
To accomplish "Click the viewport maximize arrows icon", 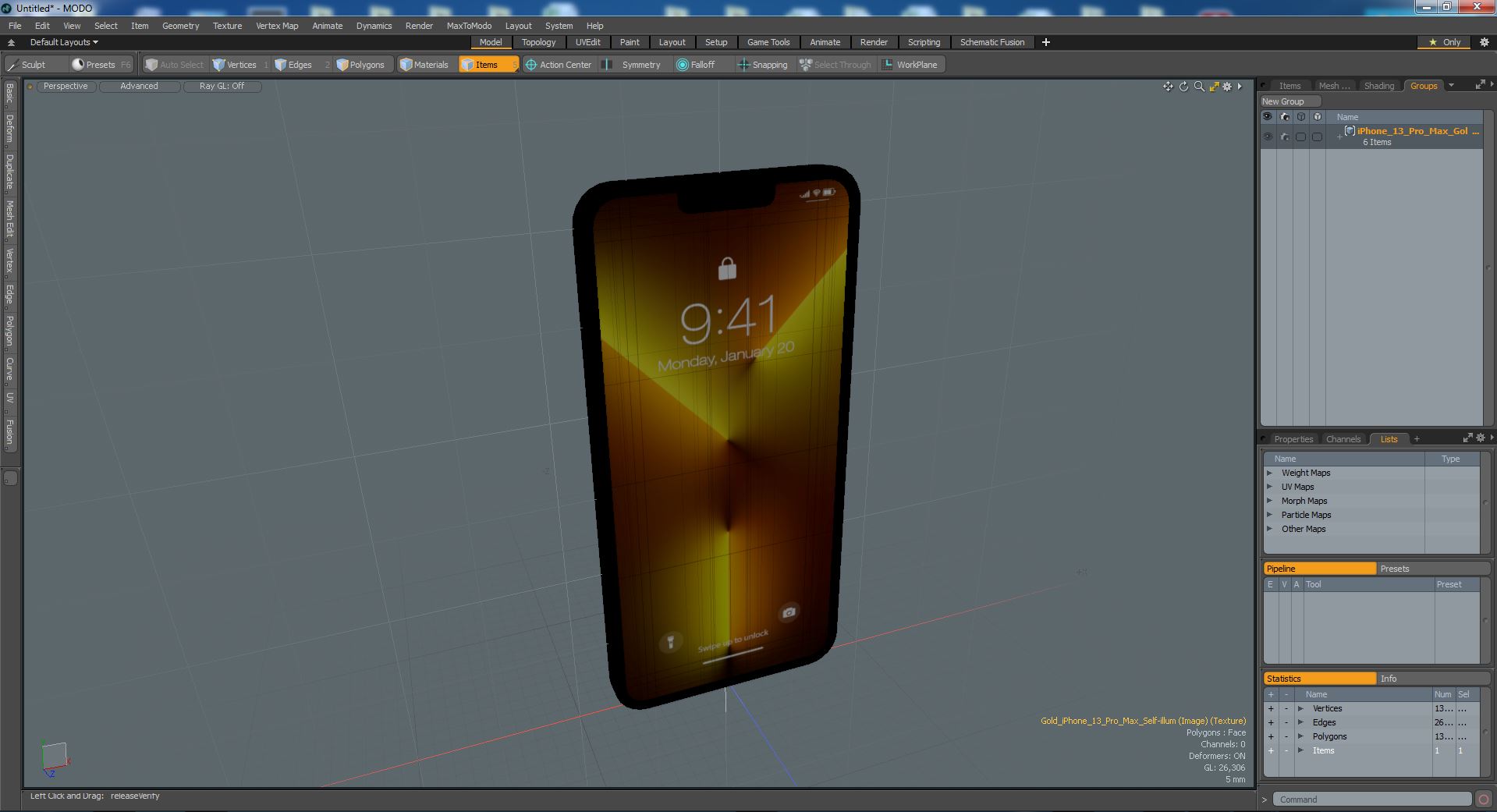I will [1214, 87].
